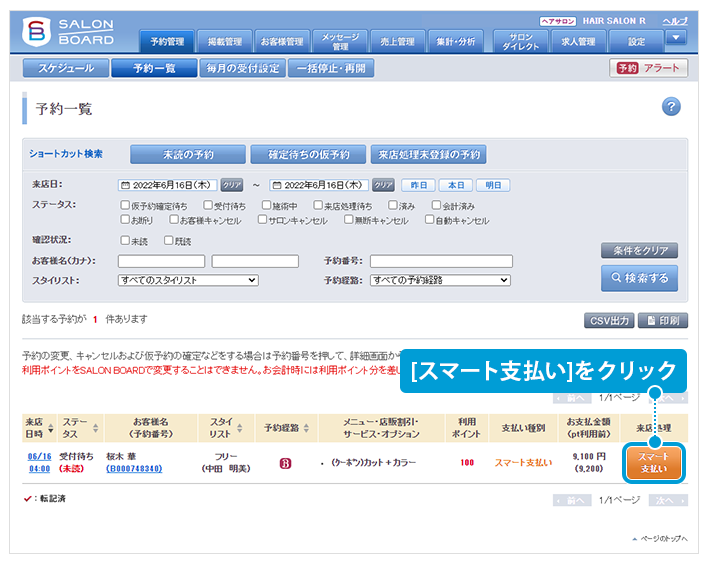
Task: Click the 予約アラート button
Action: pyautogui.click(x=648, y=68)
